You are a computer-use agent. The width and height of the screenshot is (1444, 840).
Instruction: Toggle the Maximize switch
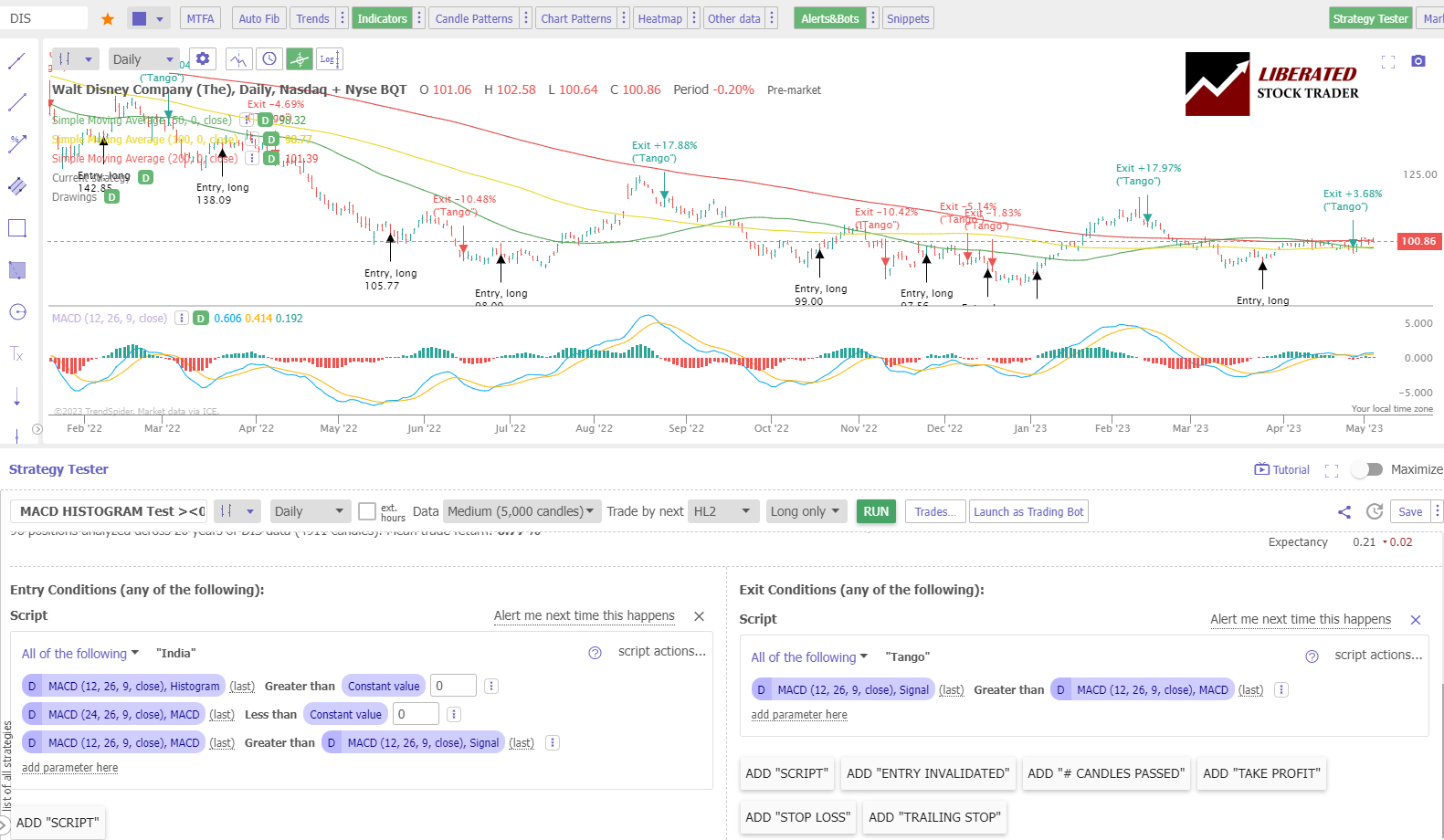(1367, 469)
